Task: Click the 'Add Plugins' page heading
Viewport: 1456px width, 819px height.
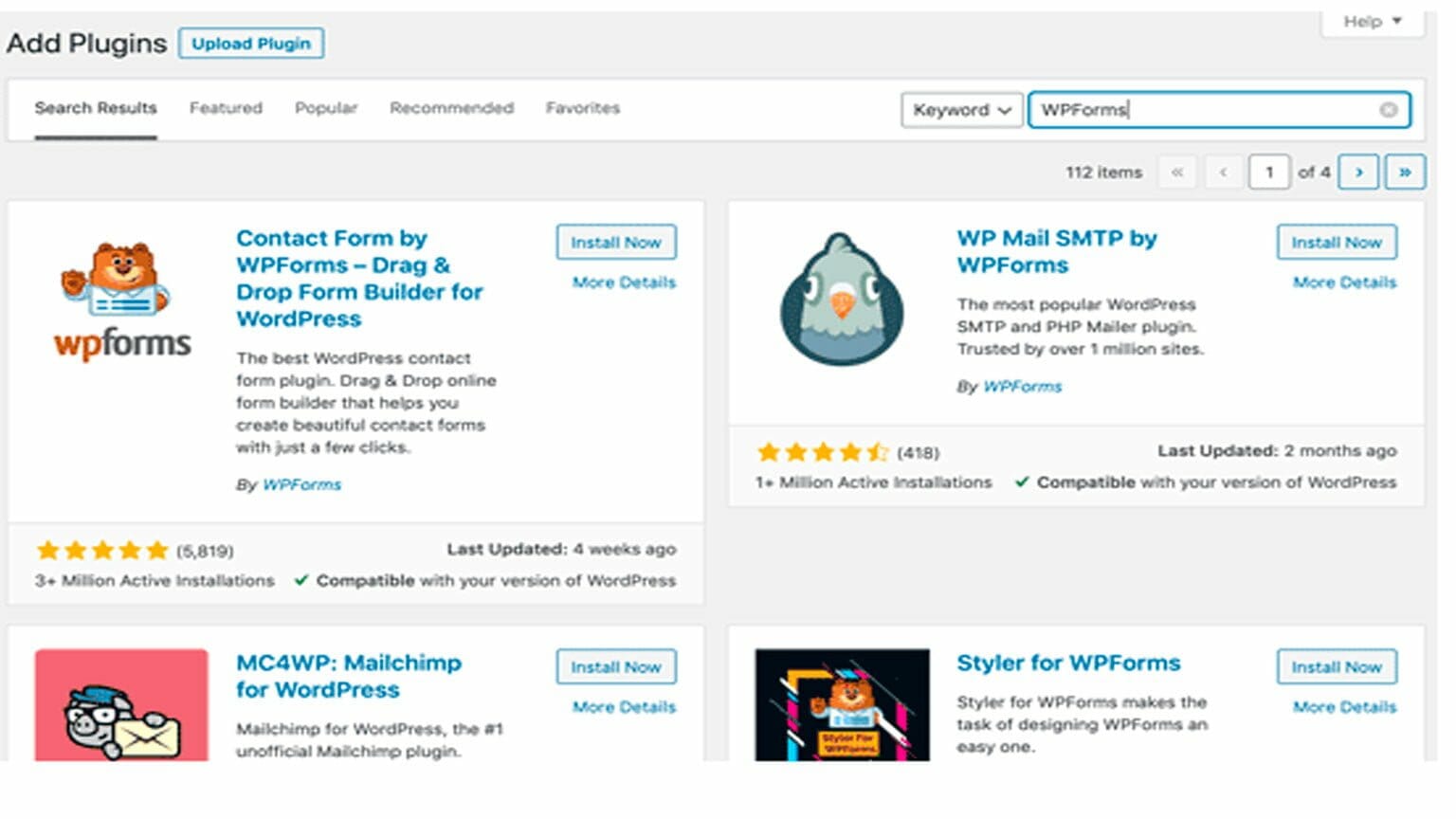Action: pos(87,44)
